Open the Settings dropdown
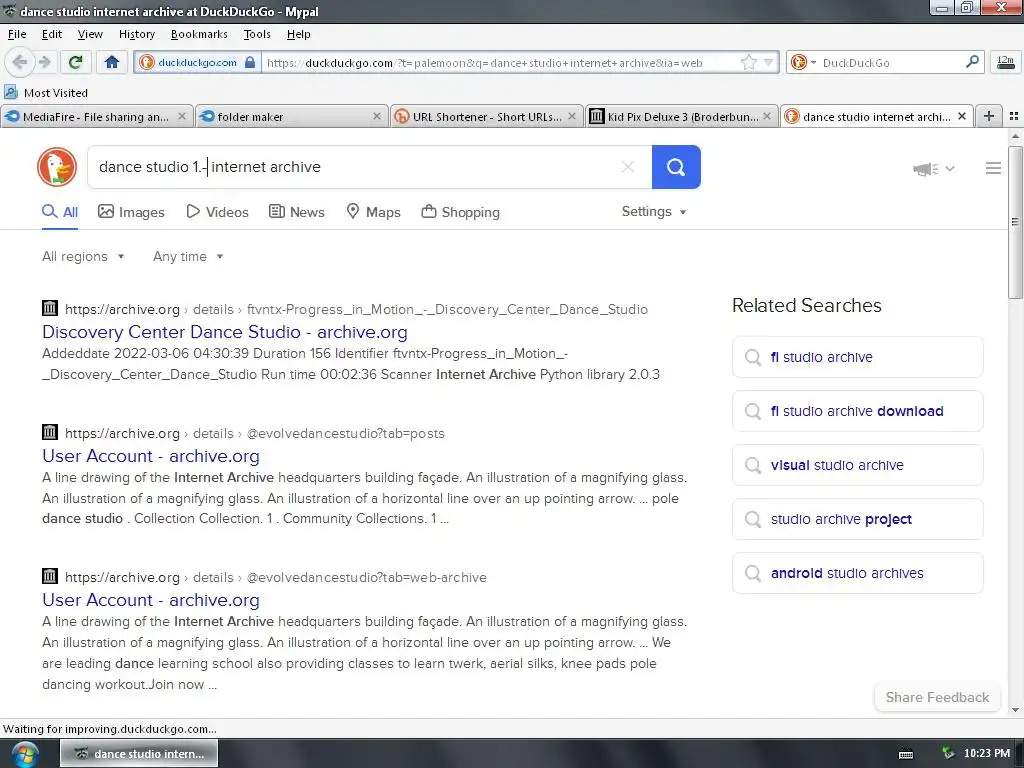Image resolution: width=1024 pixels, height=768 pixels. point(654,212)
